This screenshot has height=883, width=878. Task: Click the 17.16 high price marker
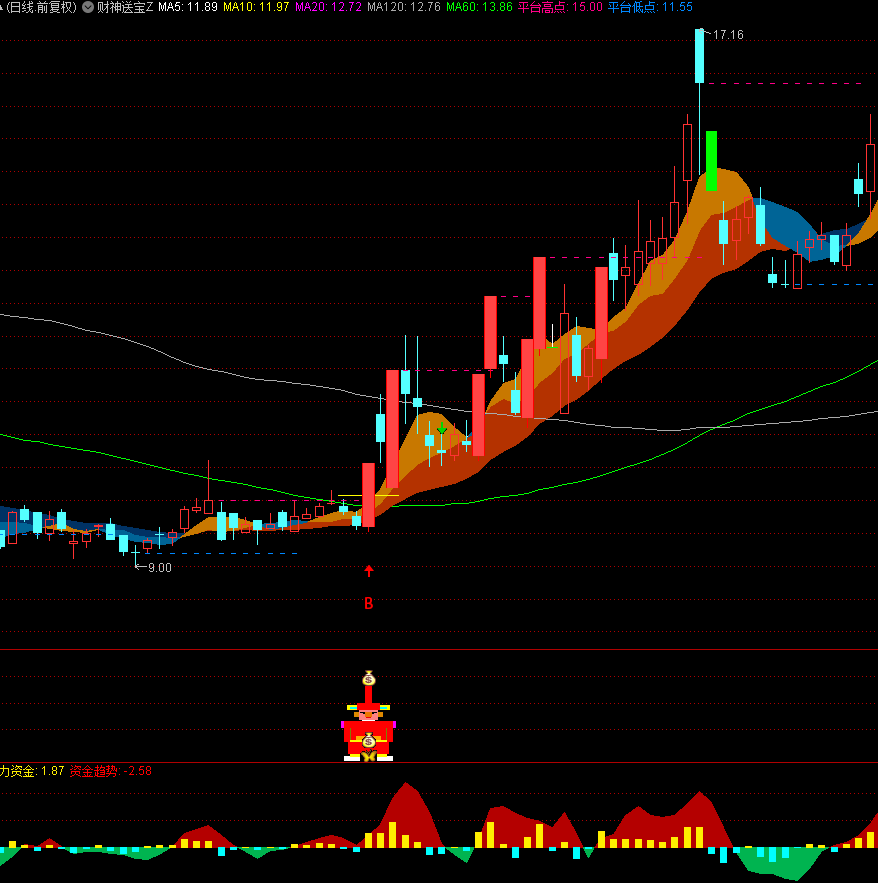point(727,35)
